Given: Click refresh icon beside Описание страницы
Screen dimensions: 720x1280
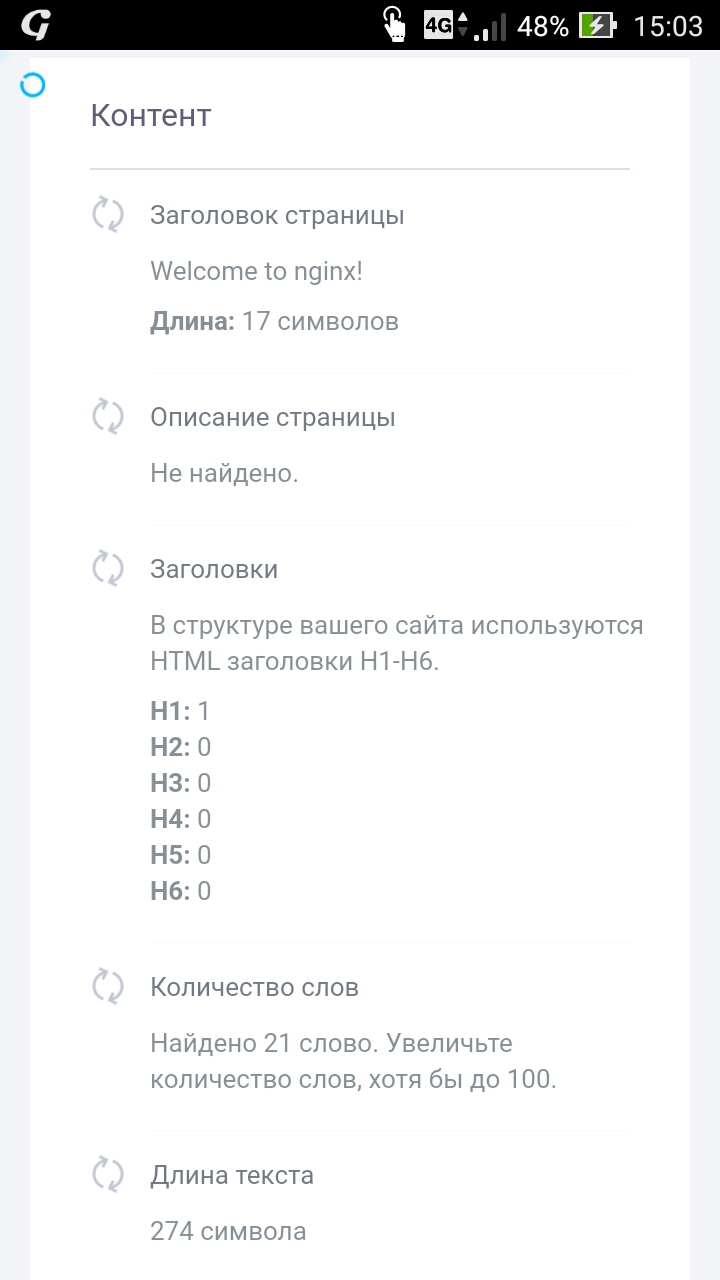Looking at the screenshot, I should [x=108, y=417].
